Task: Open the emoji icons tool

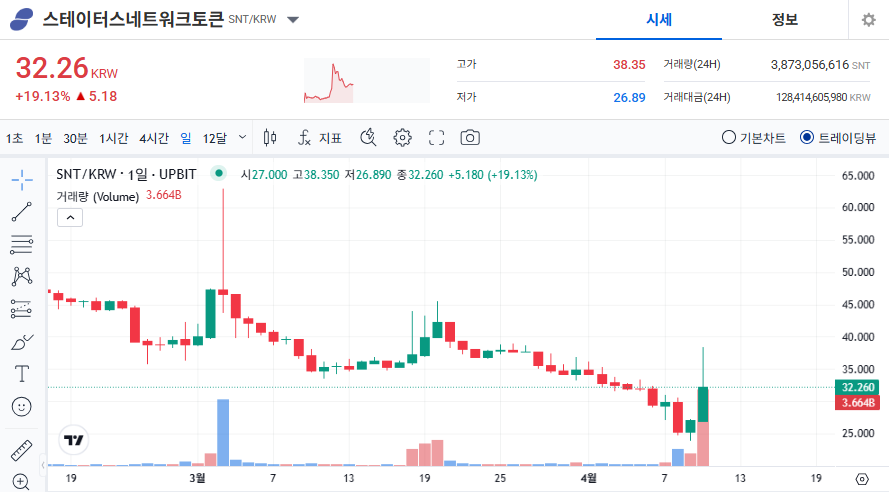Action: (22, 406)
